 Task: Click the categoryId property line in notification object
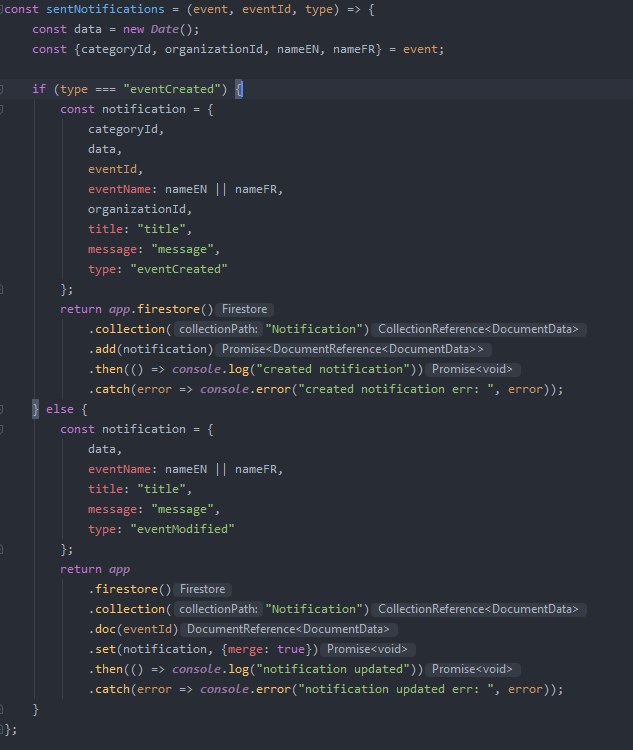point(125,129)
